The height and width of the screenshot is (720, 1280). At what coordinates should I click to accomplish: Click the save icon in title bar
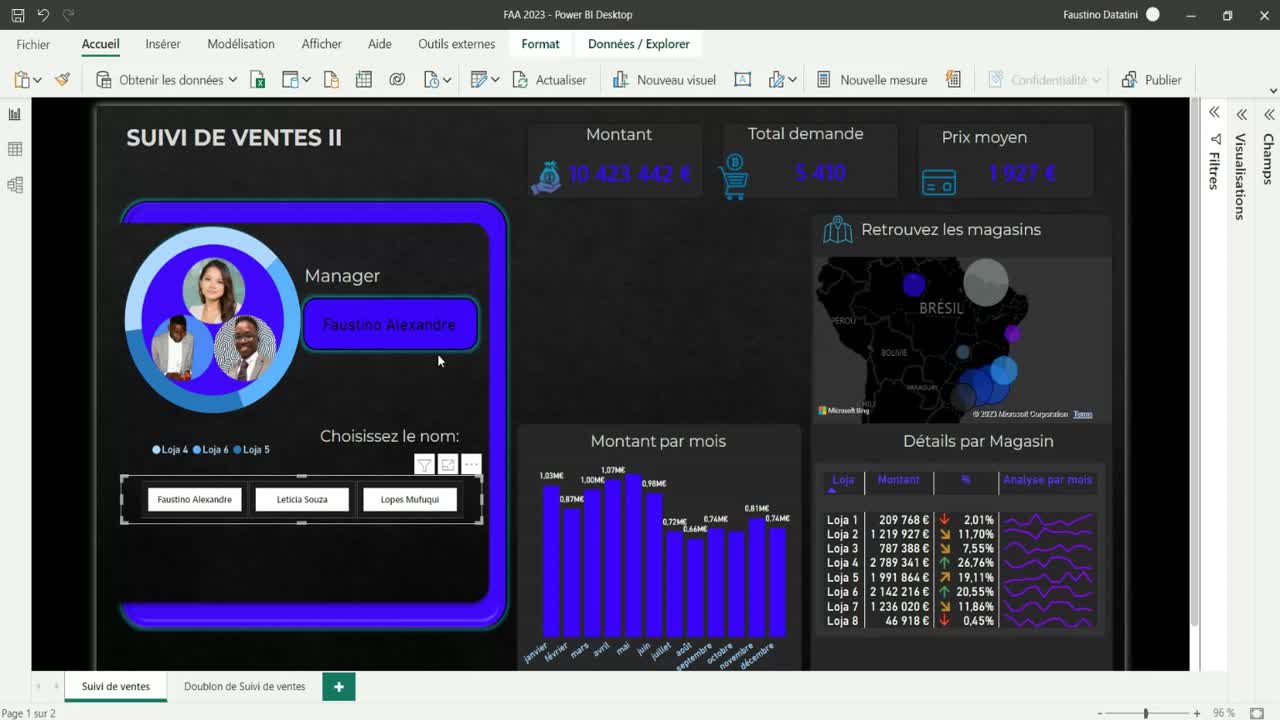point(18,15)
